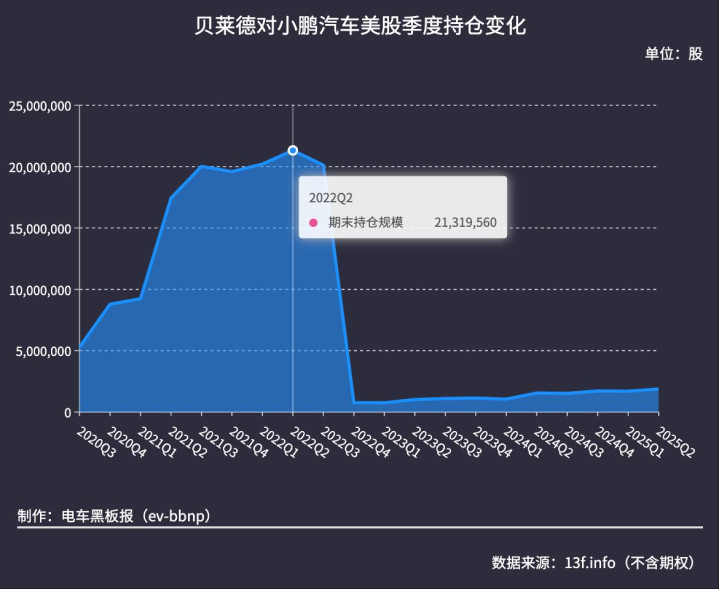This screenshot has width=719, height=589.
Task: Click the 2023Q3 x-axis label
Action: [462, 442]
